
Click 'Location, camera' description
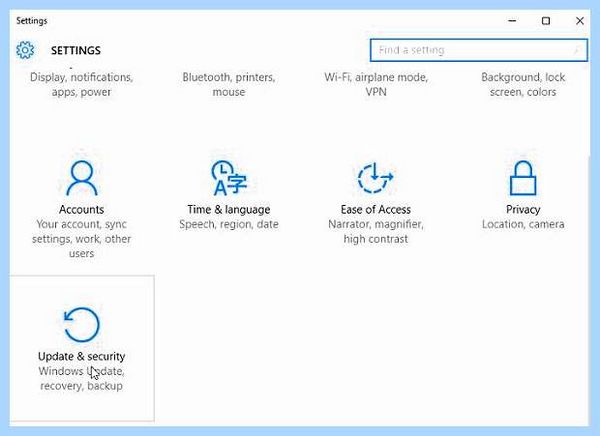coord(523,224)
